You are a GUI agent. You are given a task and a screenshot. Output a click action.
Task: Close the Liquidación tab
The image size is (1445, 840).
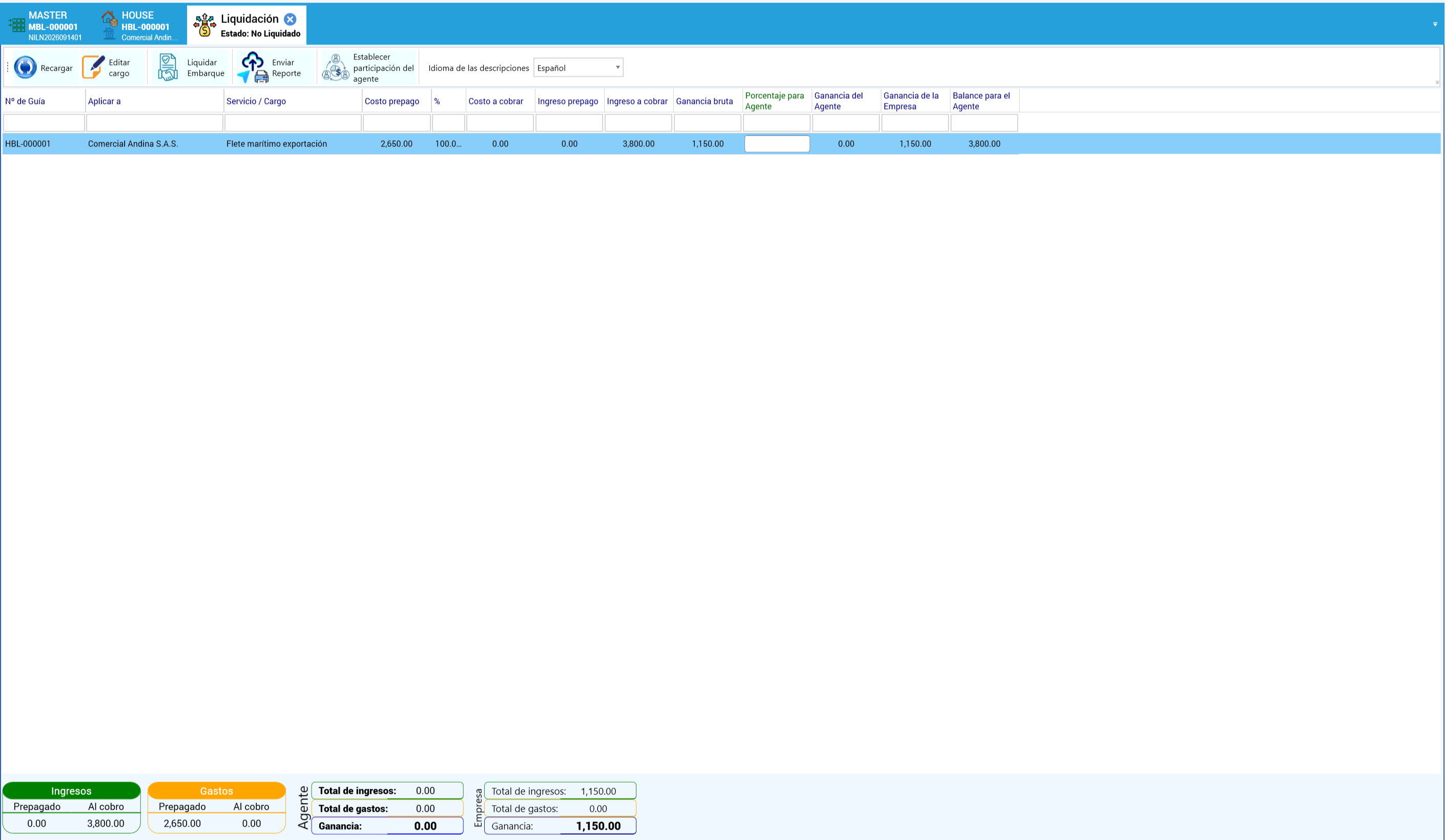[x=290, y=19]
